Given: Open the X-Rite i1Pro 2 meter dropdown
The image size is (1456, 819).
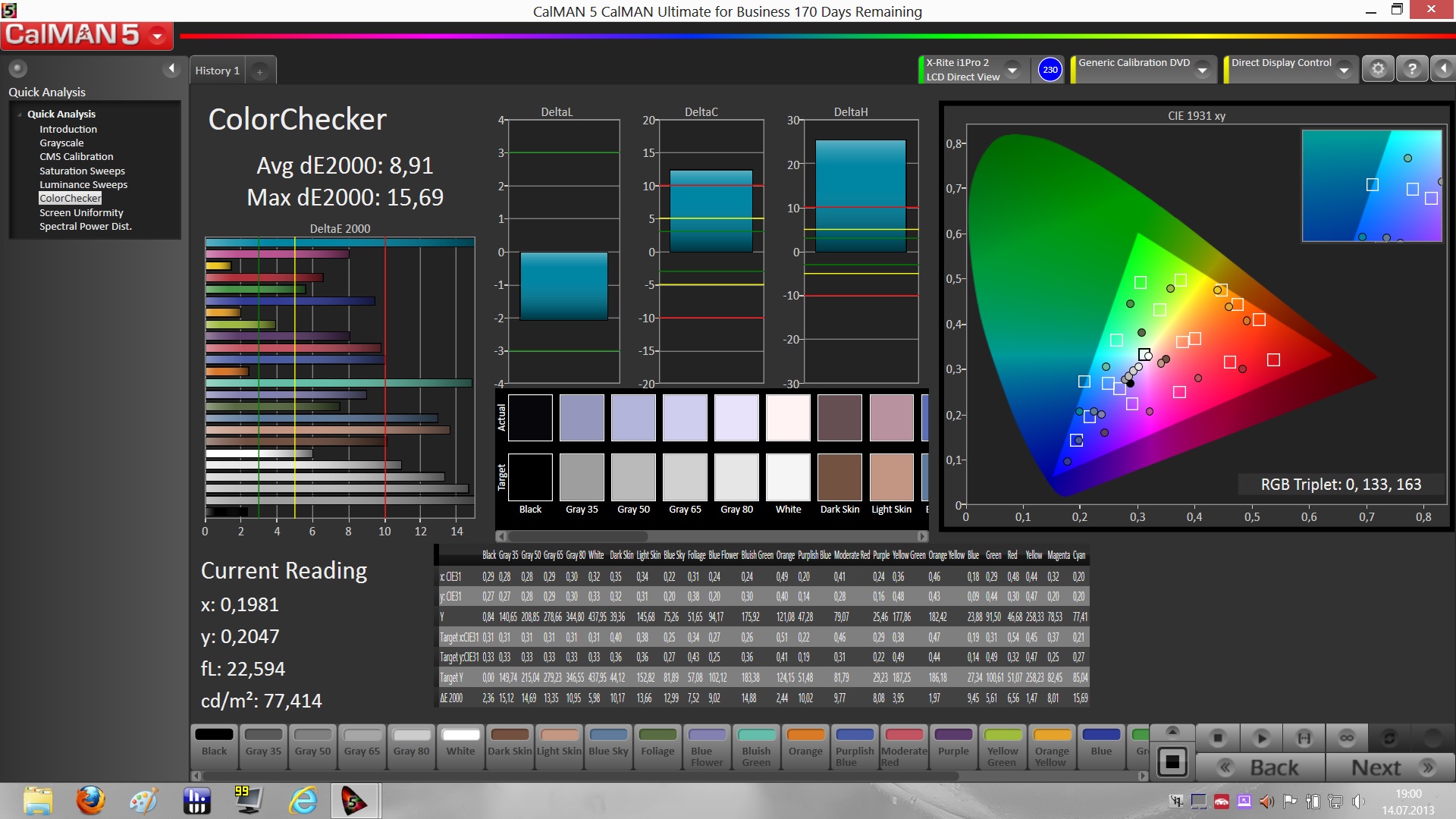Looking at the screenshot, I should (1012, 70).
